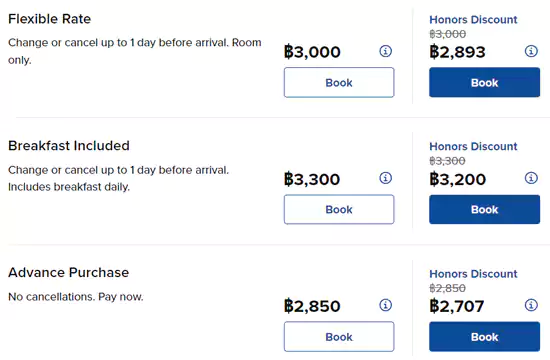
Task: Click the struck-through ฿3,300 original price
Action: [448, 161]
